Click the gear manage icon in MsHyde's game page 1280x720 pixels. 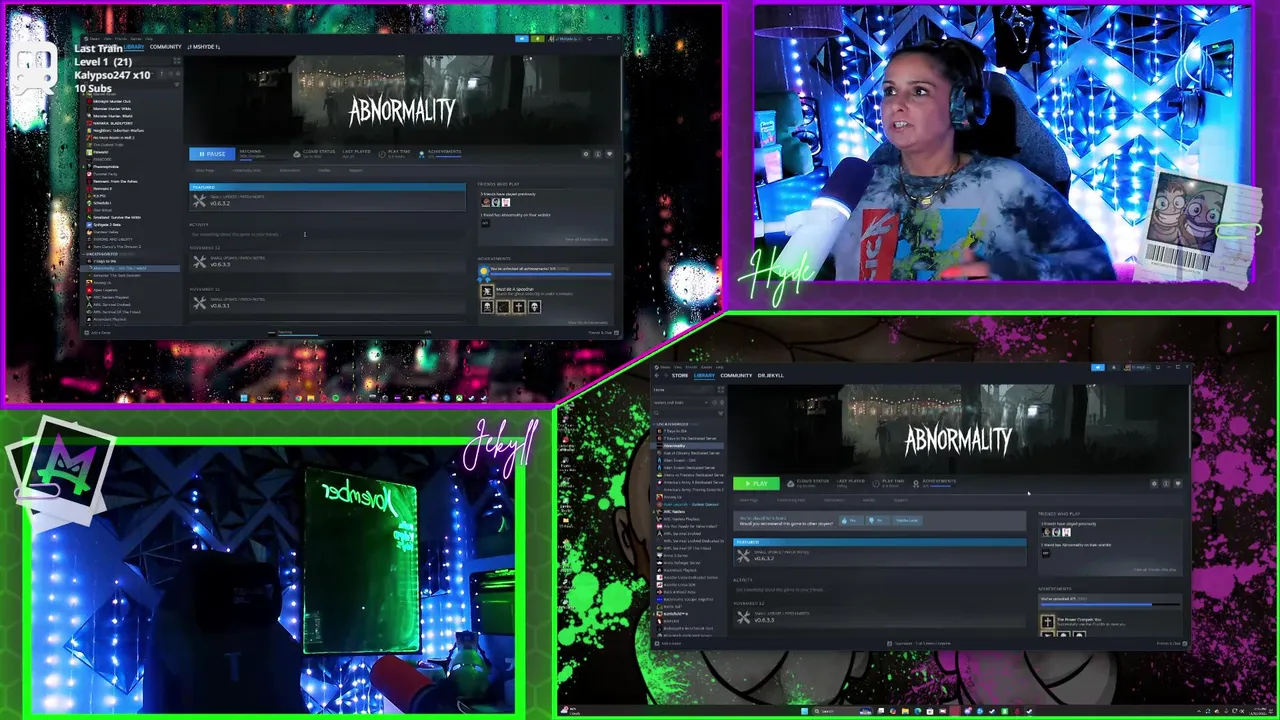pyautogui.click(x=586, y=154)
